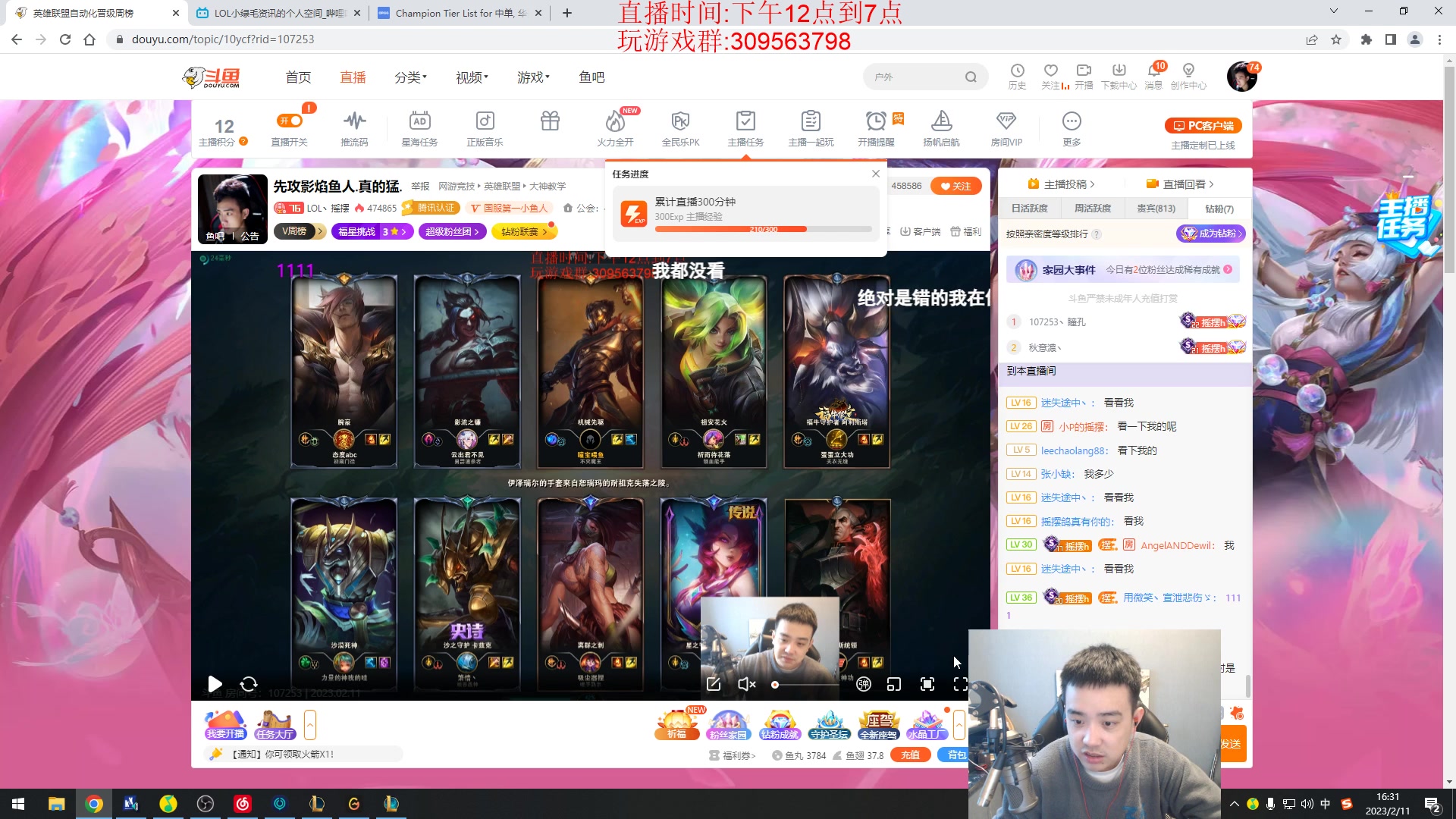Click the 充值 recharge button

coord(910,755)
